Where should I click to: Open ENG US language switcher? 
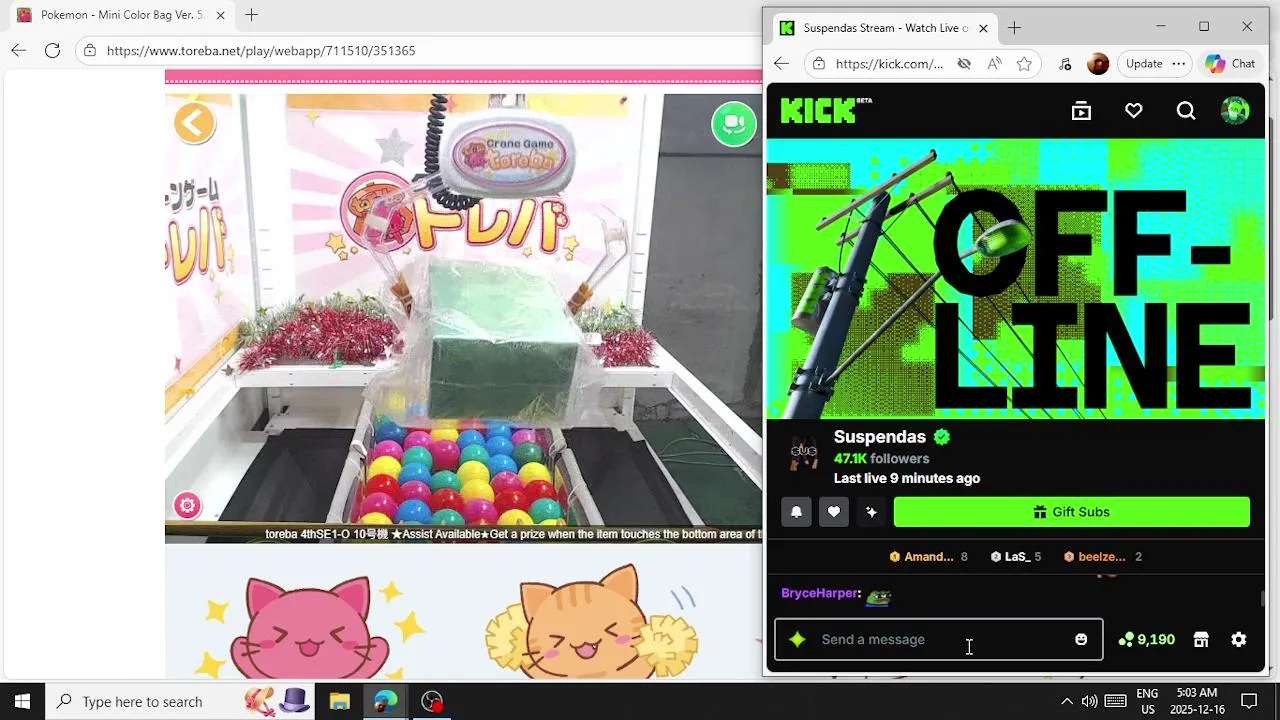click(x=1147, y=701)
